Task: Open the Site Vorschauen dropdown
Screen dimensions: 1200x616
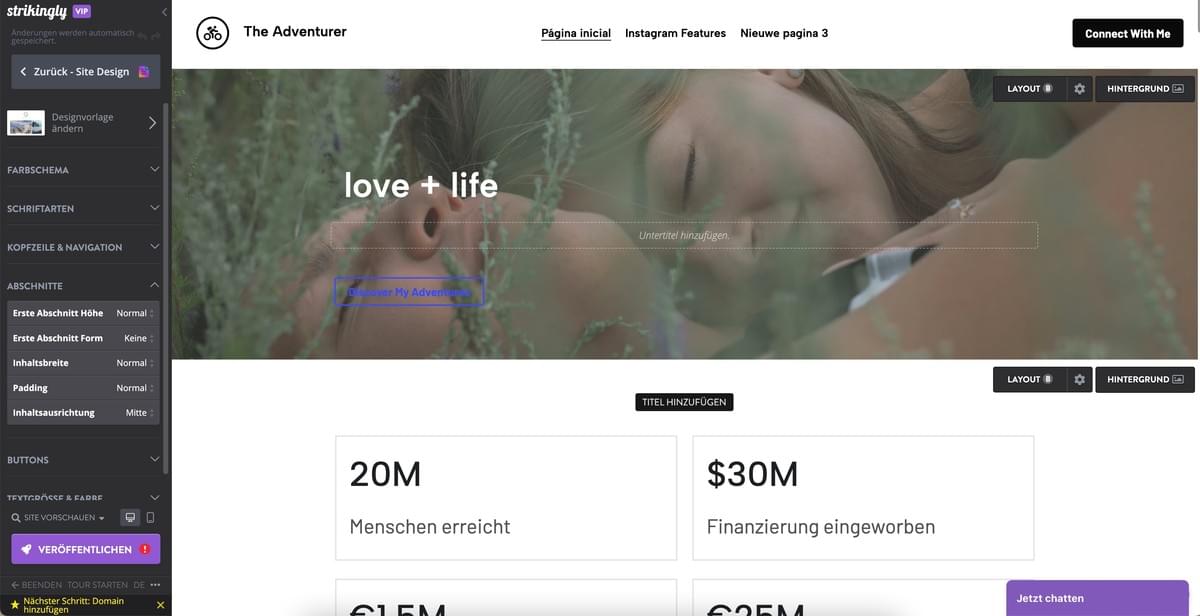Action: tap(58, 518)
